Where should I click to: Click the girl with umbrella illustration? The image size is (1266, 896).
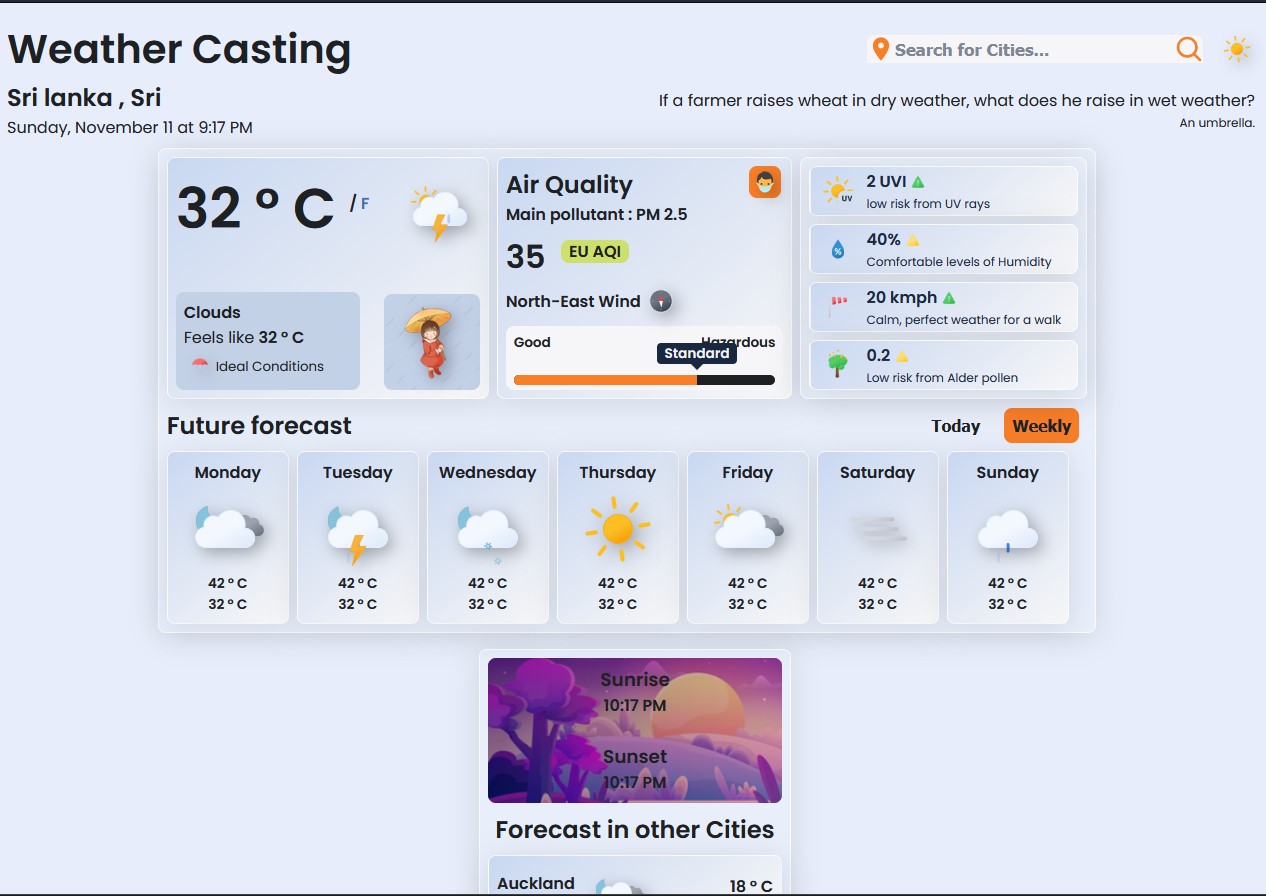click(x=432, y=342)
